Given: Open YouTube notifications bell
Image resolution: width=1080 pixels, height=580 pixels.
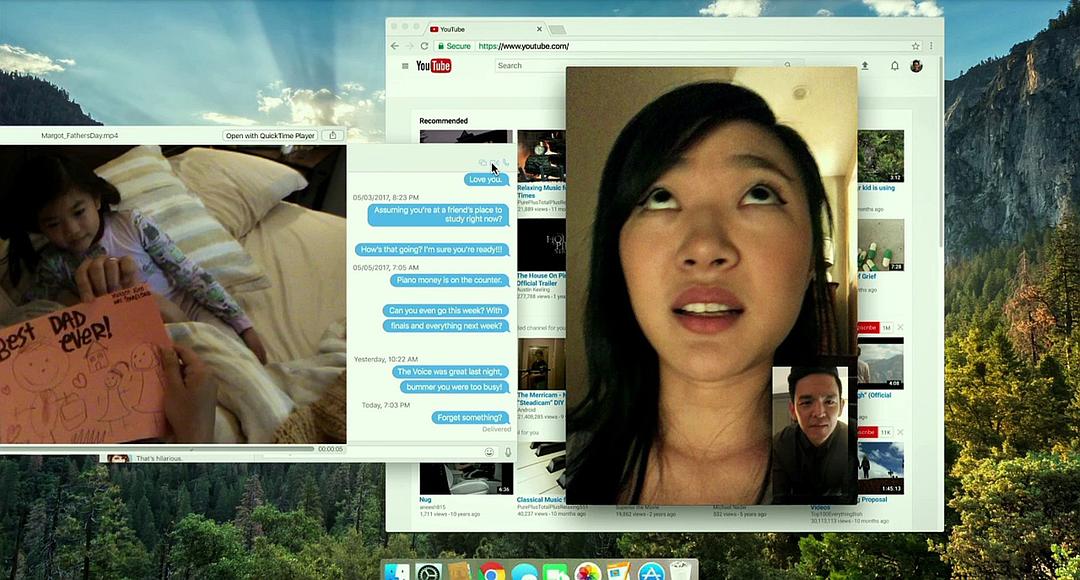Looking at the screenshot, I should pos(895,66).
